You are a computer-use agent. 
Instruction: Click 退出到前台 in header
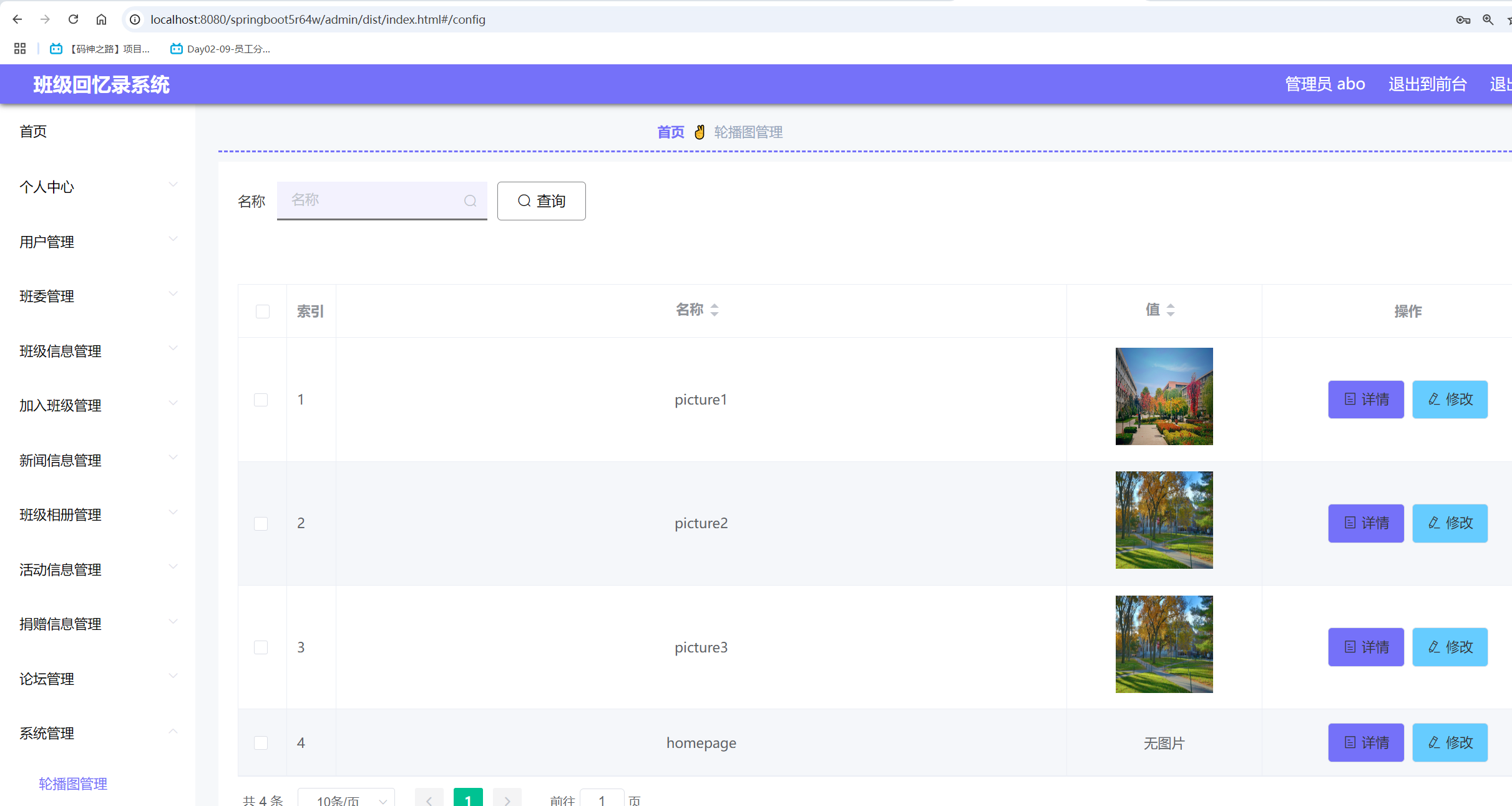click(1427, 84)
